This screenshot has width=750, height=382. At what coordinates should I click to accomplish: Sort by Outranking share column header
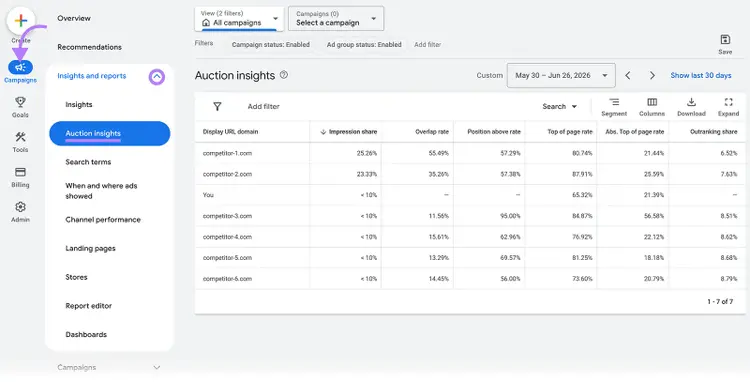pyautogui.click(x=714, y=132)
